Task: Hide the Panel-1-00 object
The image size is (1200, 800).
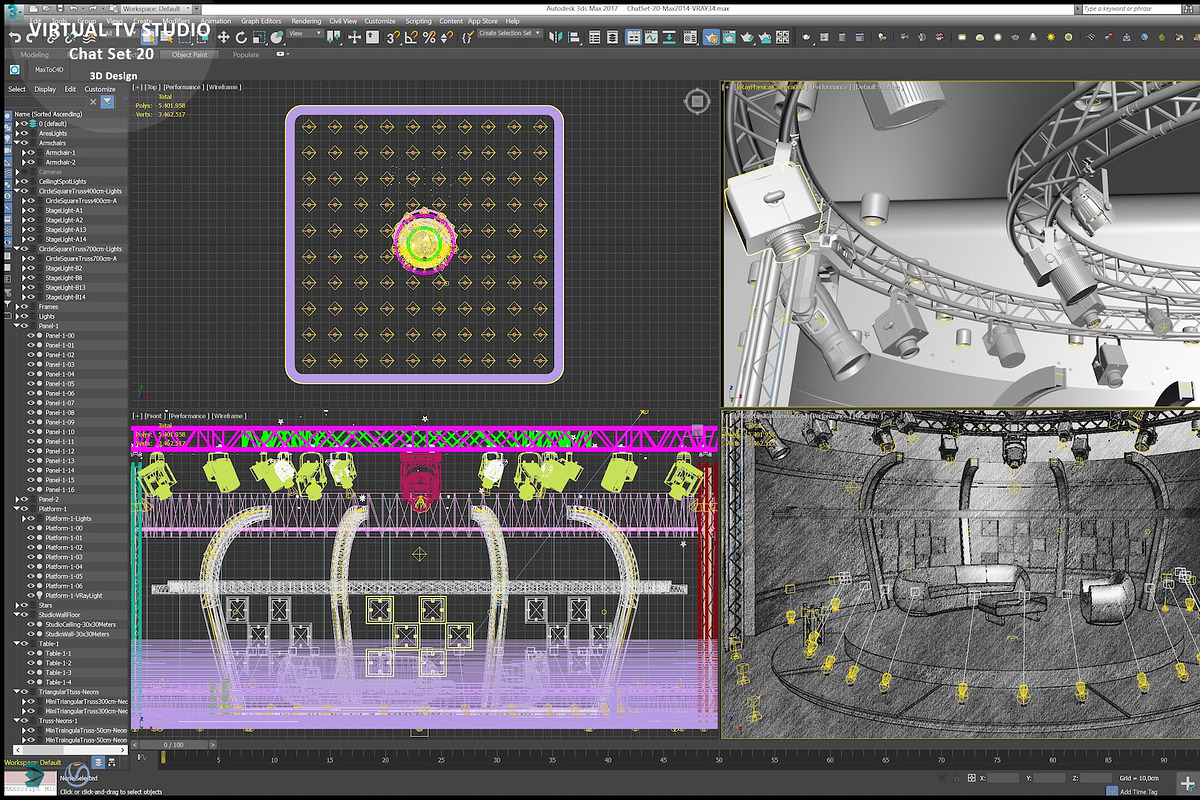Action: point(31,335)
